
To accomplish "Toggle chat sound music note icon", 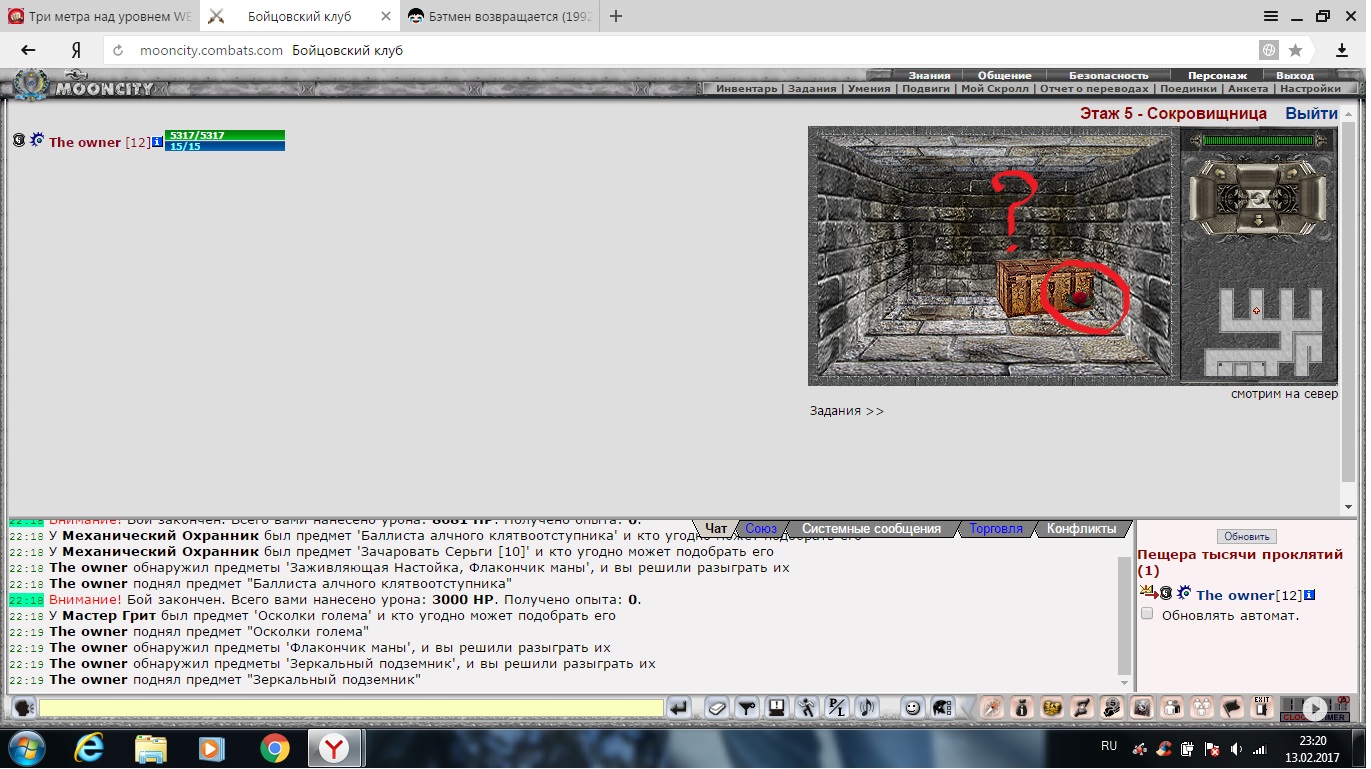I will (866, 708).
